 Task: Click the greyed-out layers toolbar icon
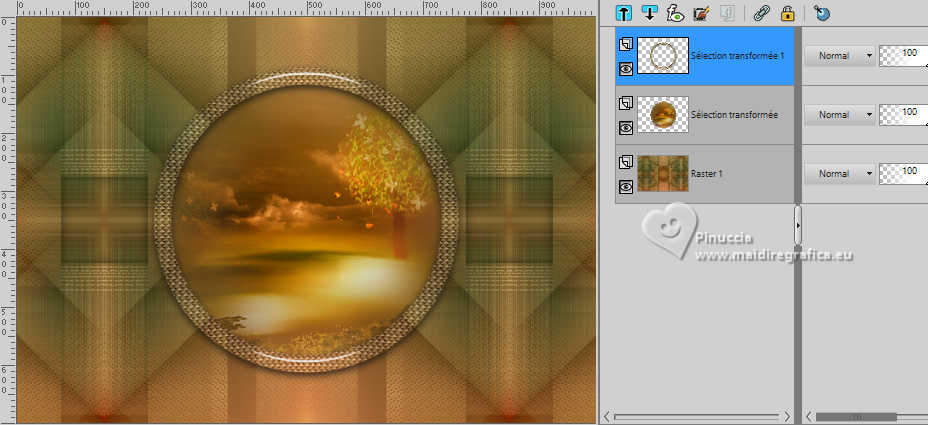(727, 13)
